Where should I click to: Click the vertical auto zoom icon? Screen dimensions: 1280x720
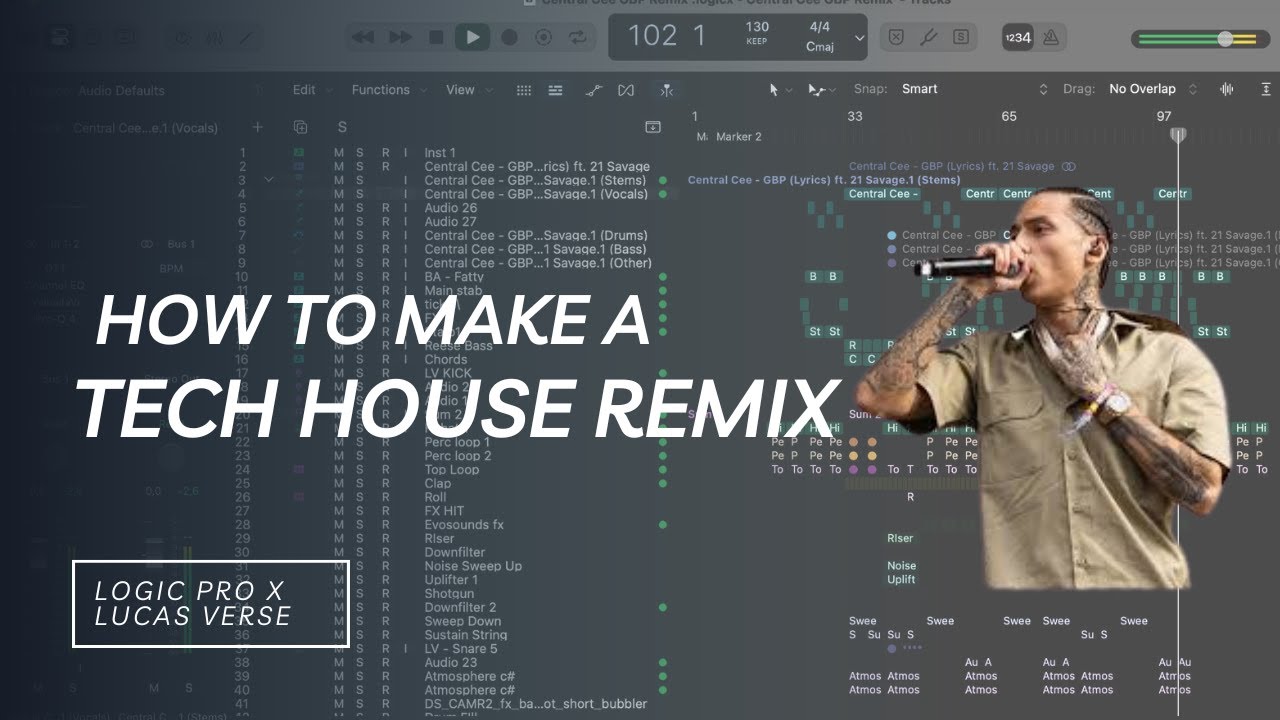point(1268,90)
